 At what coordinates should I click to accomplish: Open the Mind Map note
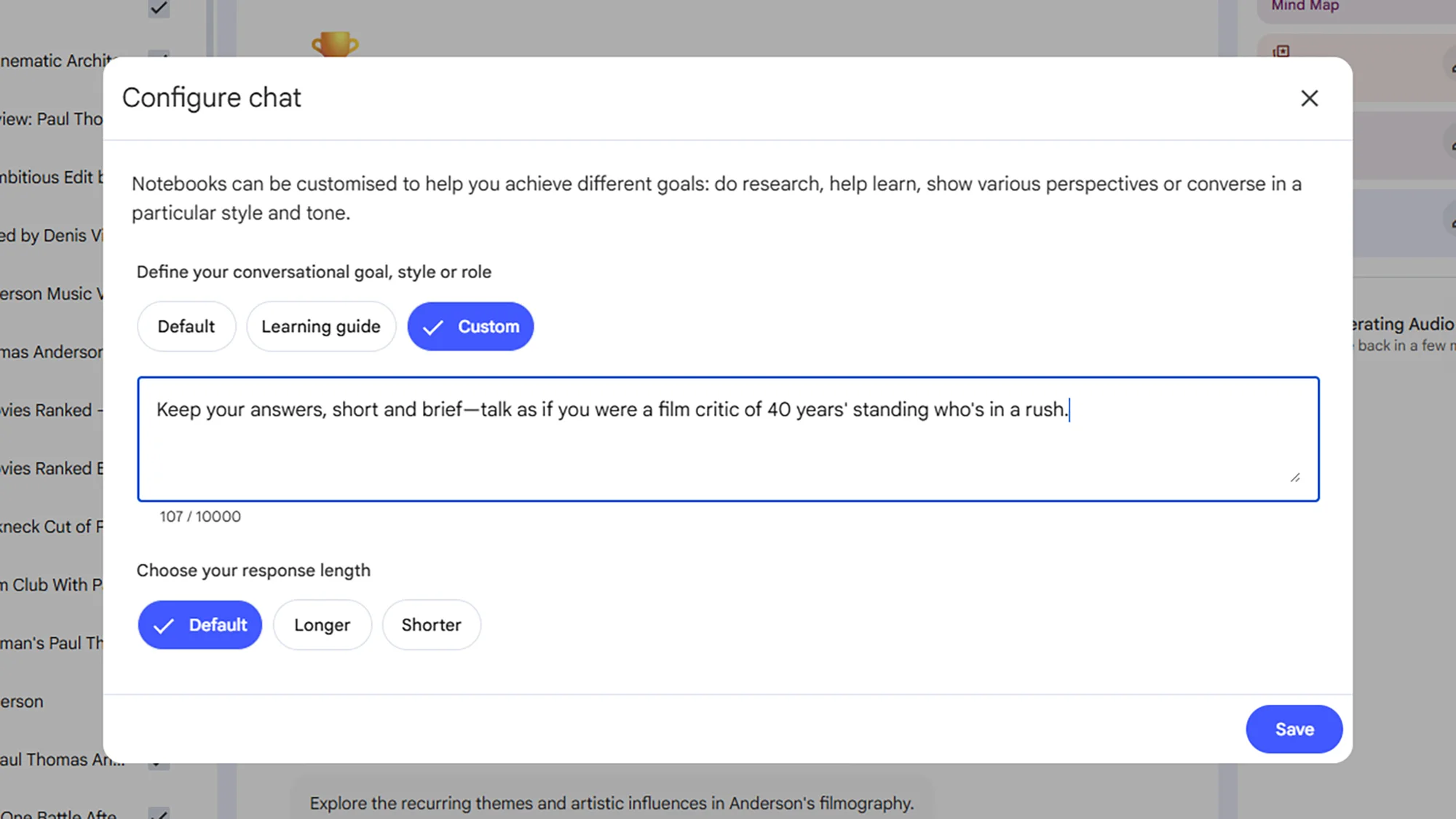[1303, 6]
